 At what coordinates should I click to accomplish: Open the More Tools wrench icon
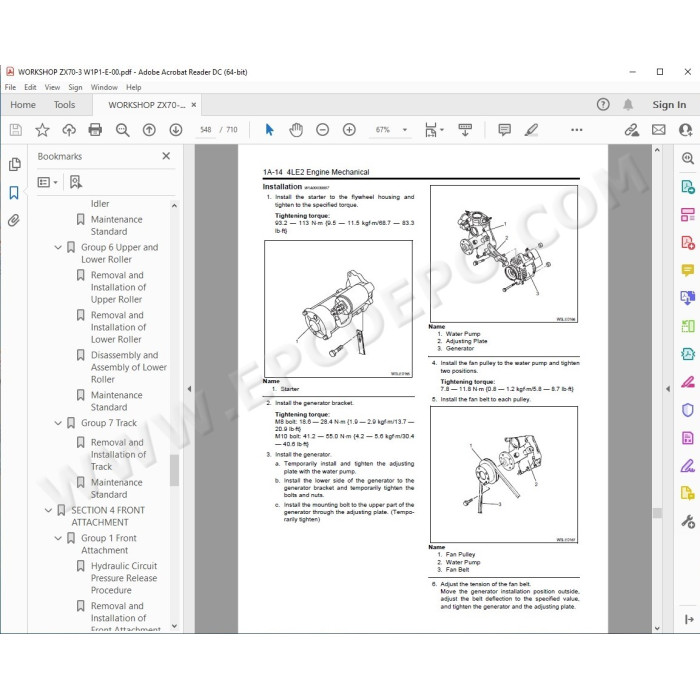coord(688,521)
